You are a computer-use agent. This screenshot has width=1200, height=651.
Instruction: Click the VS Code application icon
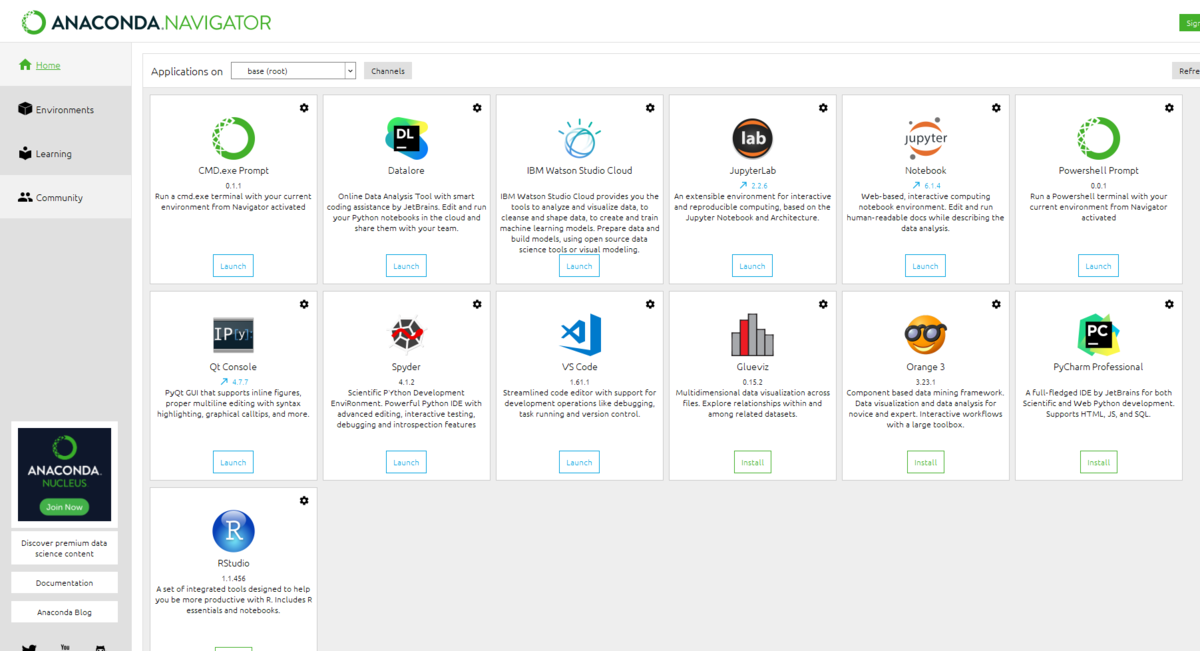(x=579, y=335)
